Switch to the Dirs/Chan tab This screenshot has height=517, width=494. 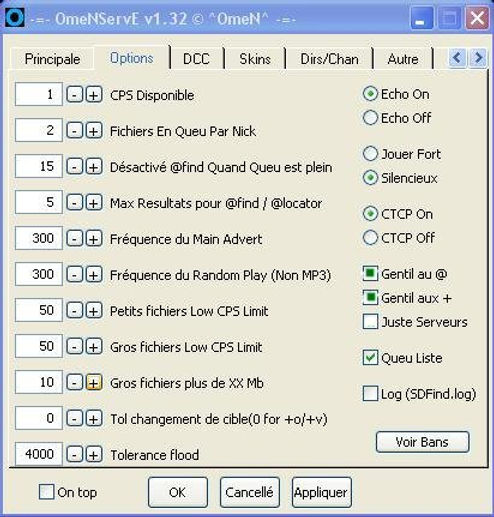coord(329,59)
